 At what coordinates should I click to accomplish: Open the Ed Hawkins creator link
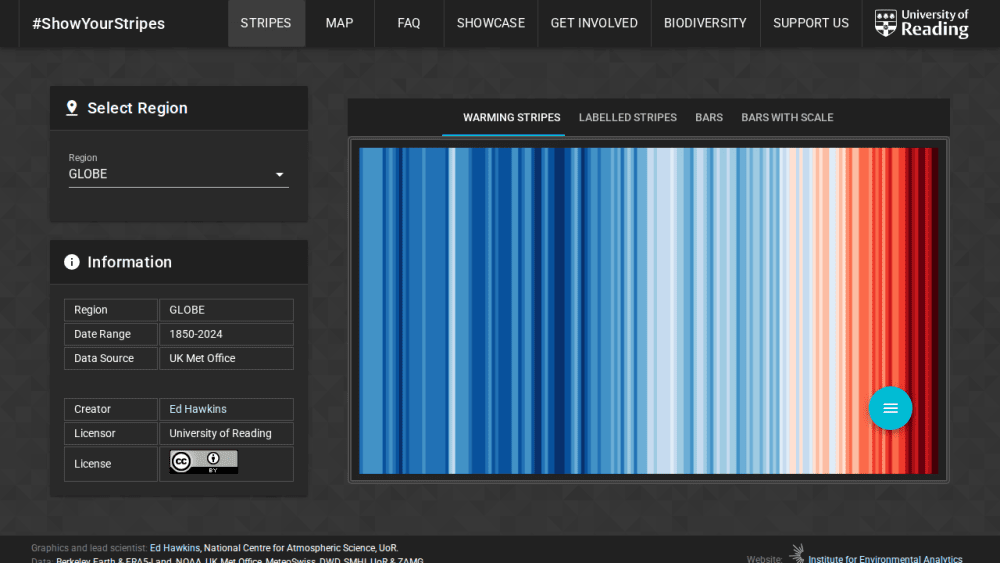coord(198,409)
